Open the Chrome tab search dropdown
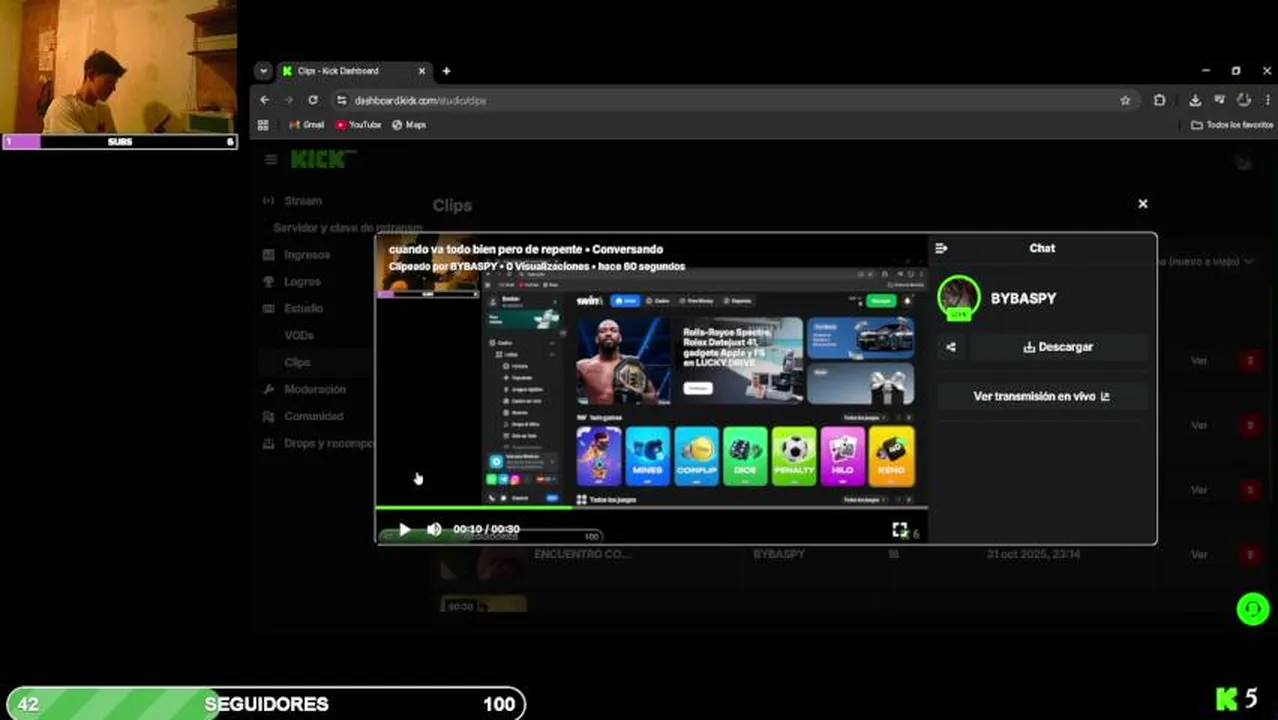 tap(263, 71)
